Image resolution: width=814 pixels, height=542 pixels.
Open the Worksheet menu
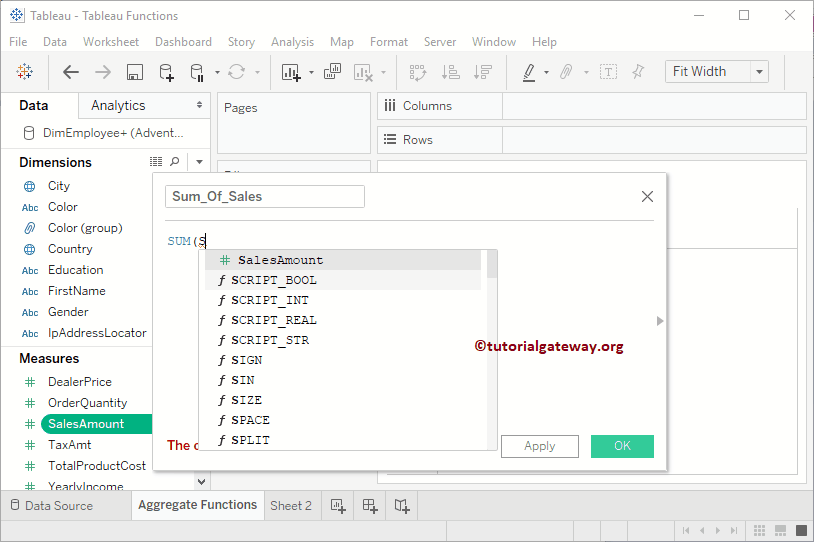click(x=111, y=42)
